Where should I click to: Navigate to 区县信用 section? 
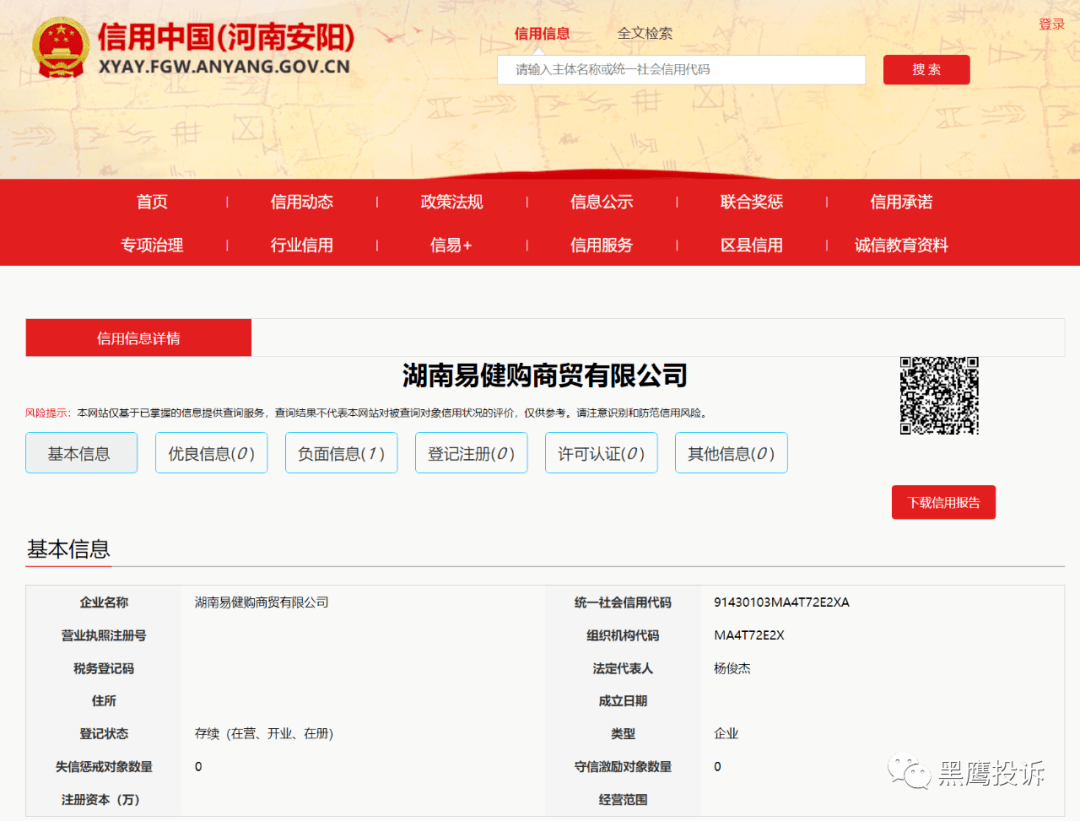pyautogui.click(x=750, y=245)
